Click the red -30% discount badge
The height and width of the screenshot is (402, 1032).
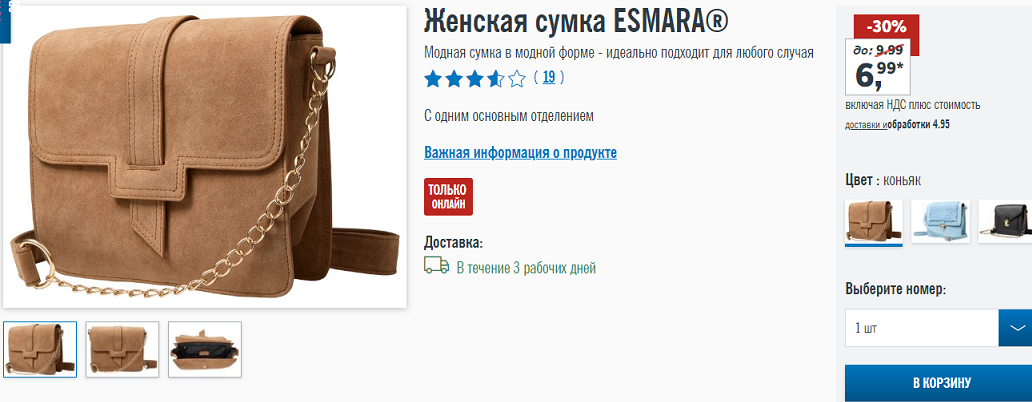tap(886, 27)
